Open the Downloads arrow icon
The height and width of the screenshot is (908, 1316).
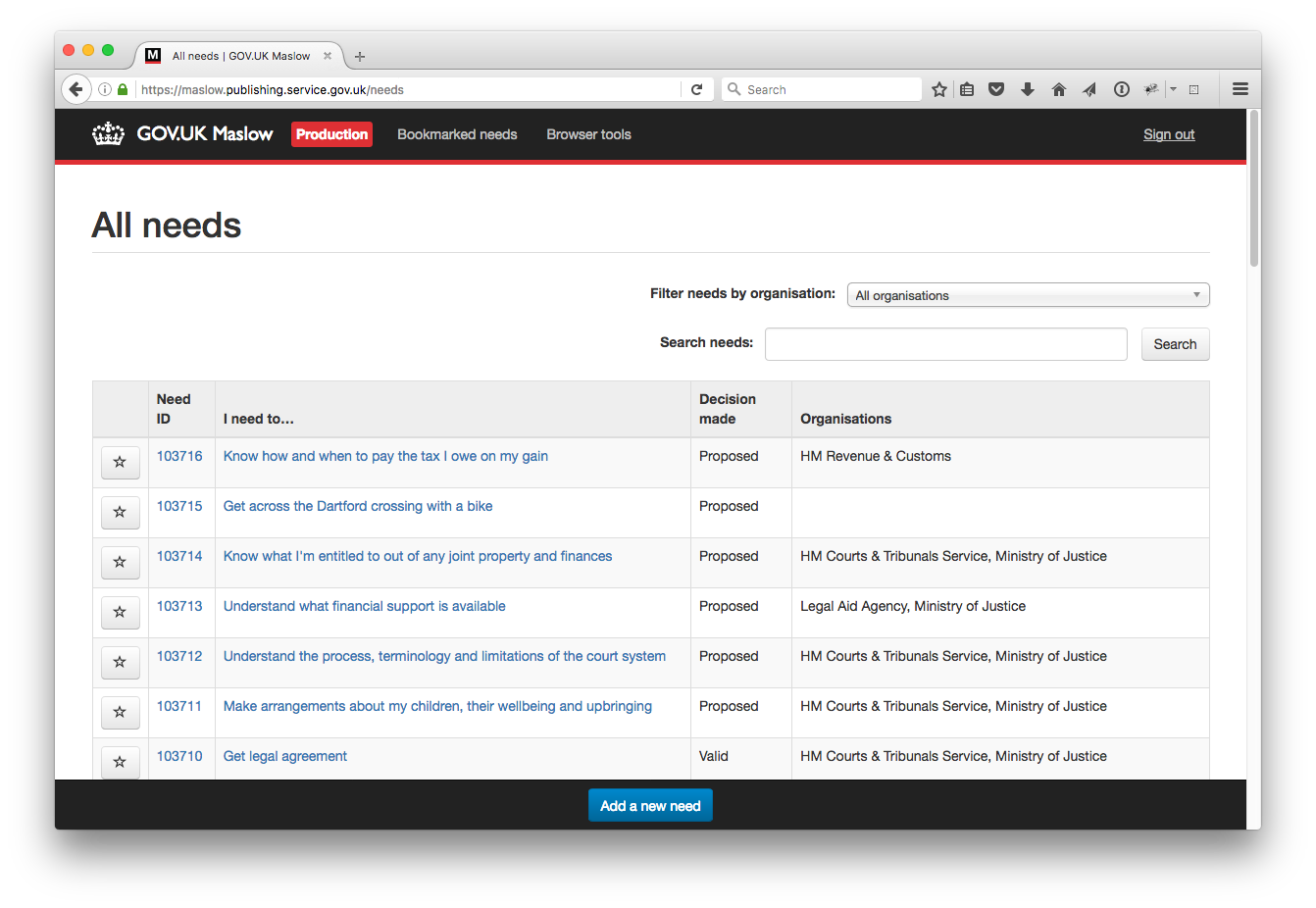1028,89
